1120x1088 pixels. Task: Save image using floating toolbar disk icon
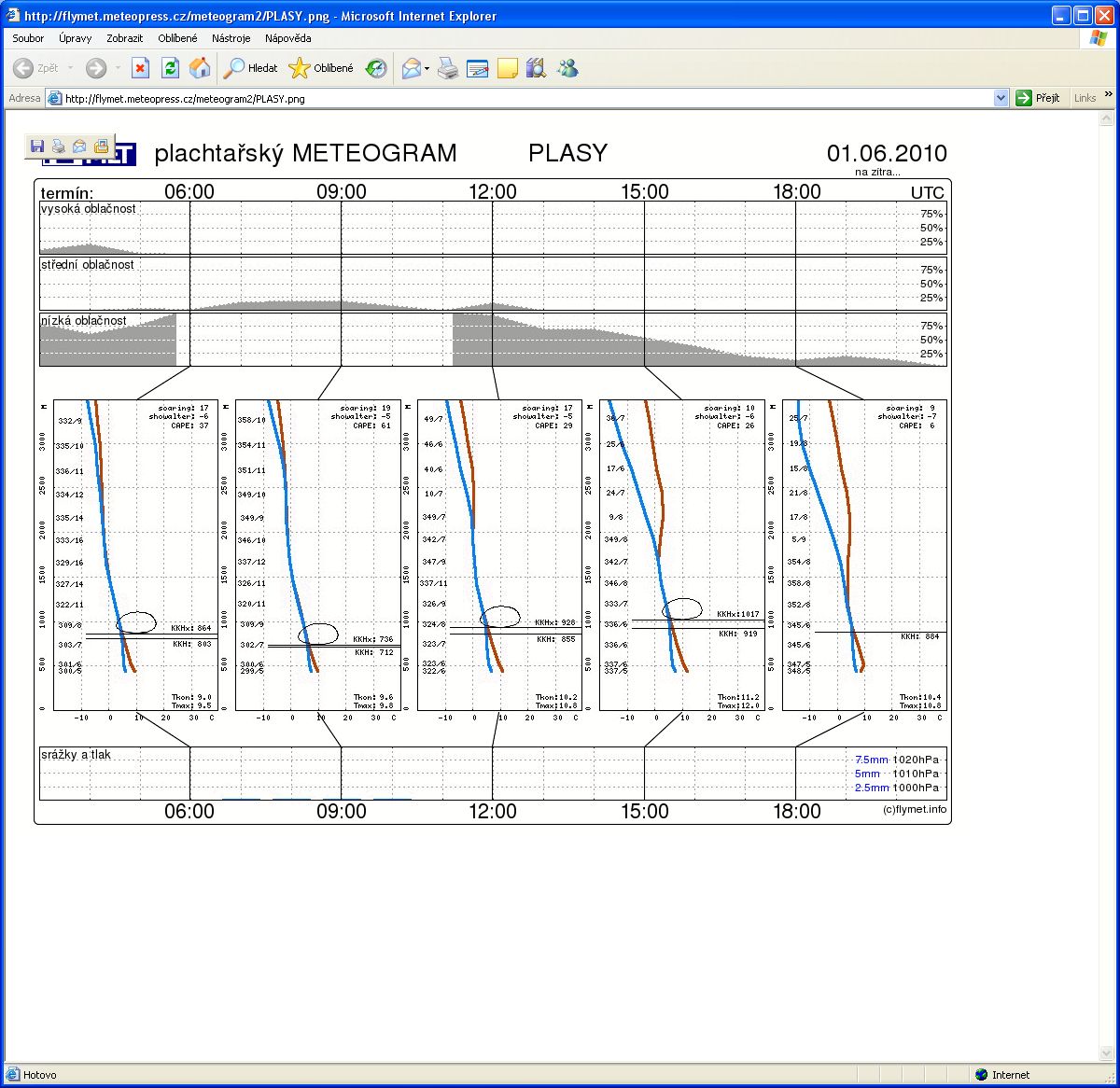(x=37, y=146)
